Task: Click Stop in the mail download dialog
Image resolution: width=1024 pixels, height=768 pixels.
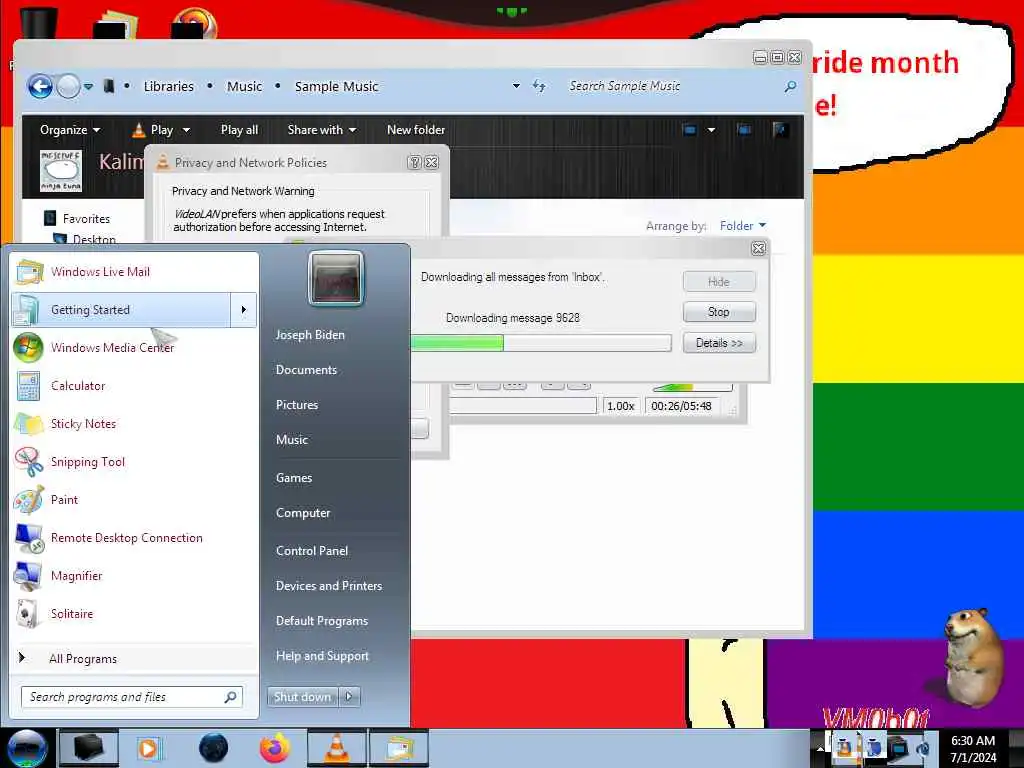Action: [x=719, y=312]
